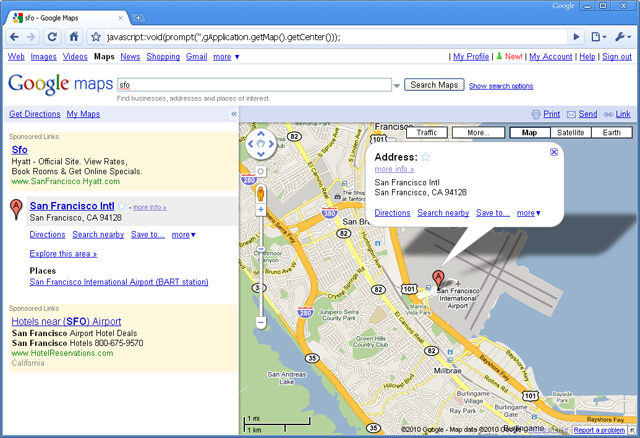Open 'Explore this area' link
This screenshot has height=438, width=640.
(x=63, y=253)
